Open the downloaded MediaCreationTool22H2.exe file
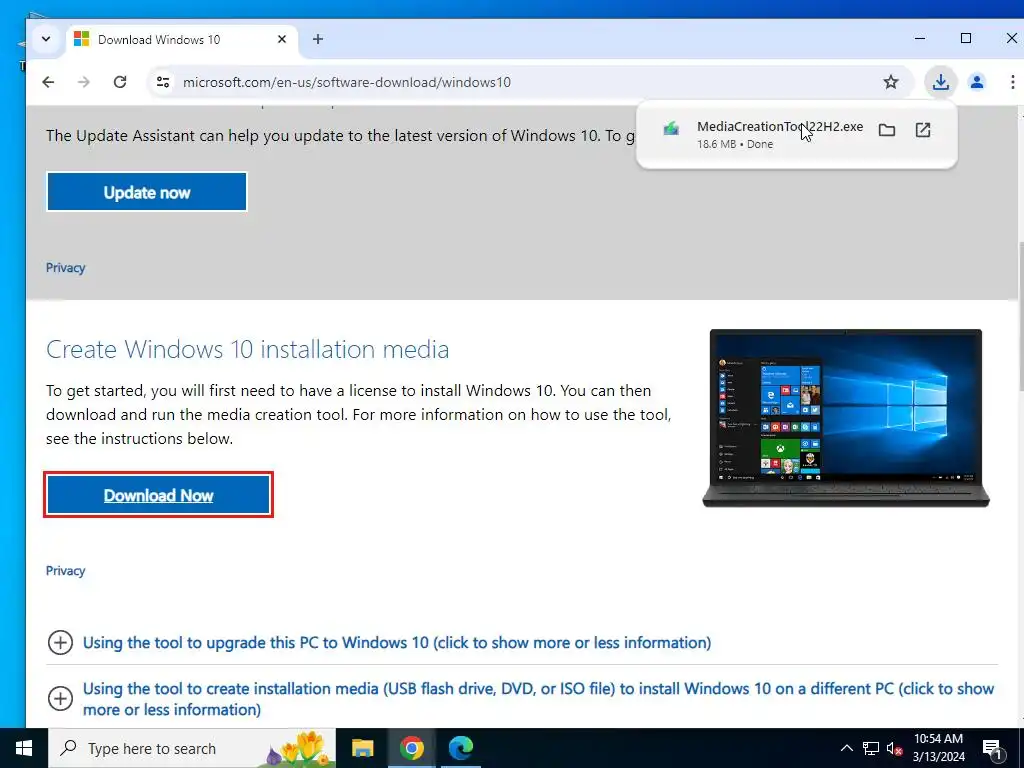The image size is (1024, 768). coord(780,127)
